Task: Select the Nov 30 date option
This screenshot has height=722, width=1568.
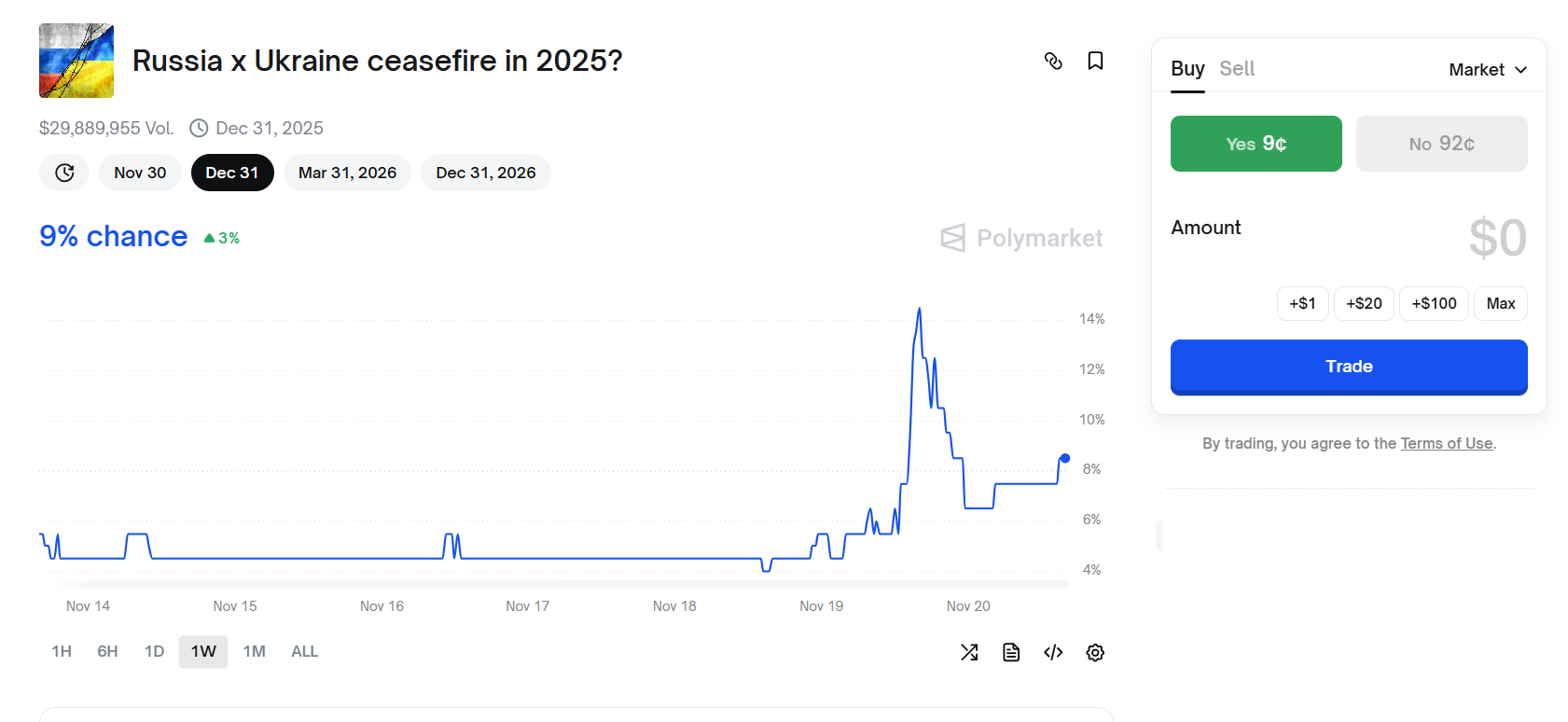Action: click(x=140, y=173)
